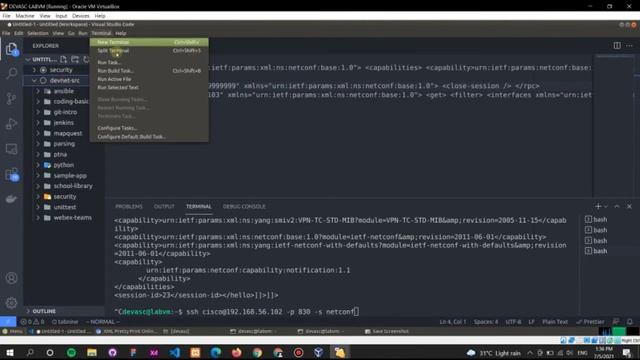Screen dimensions: 640x360
Task: Open the terminal launch profile dropdown arrow
Action: coord(606,207)
